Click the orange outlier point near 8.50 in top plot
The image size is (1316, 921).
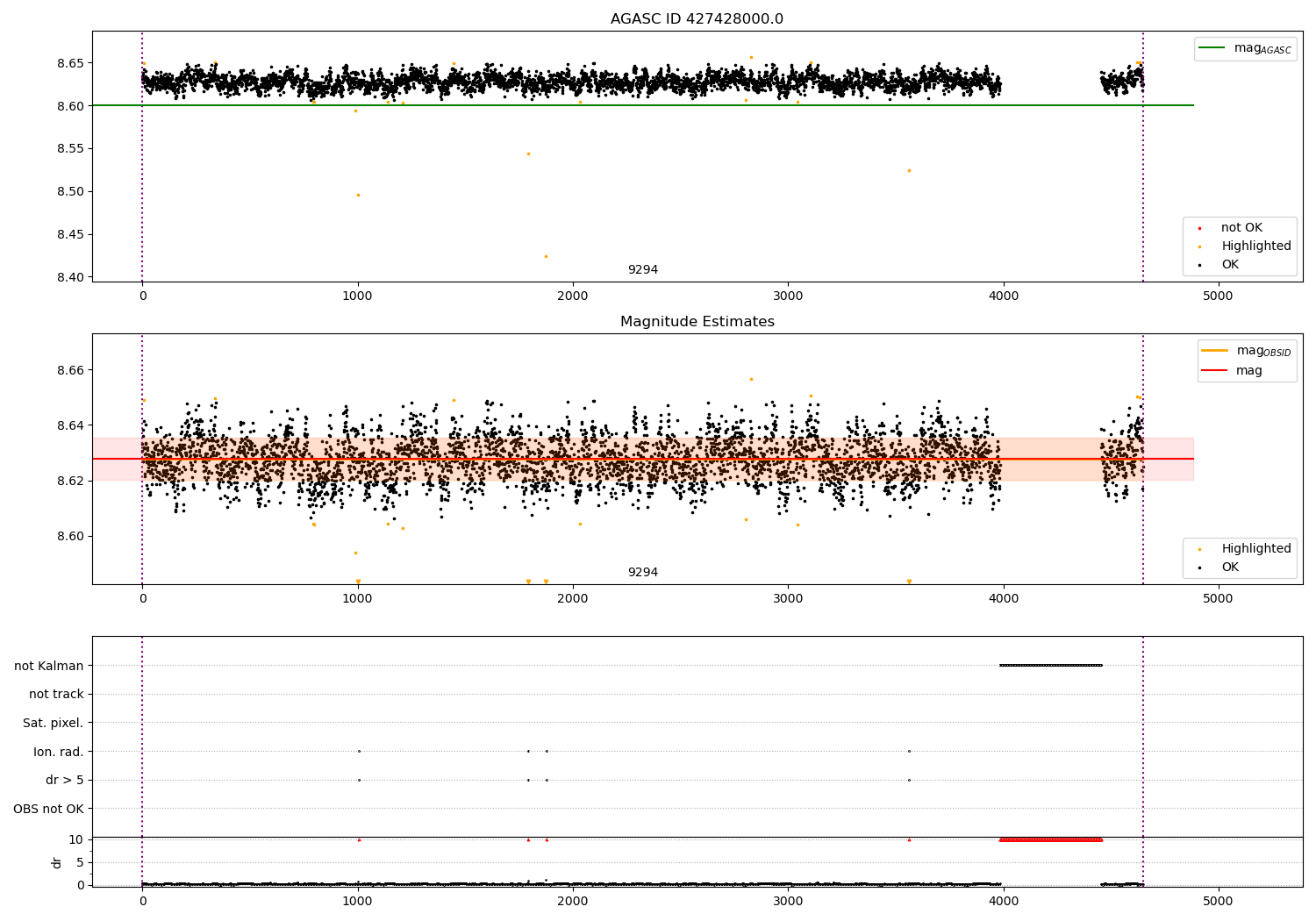pyautogui.click(x=358, y=195)
